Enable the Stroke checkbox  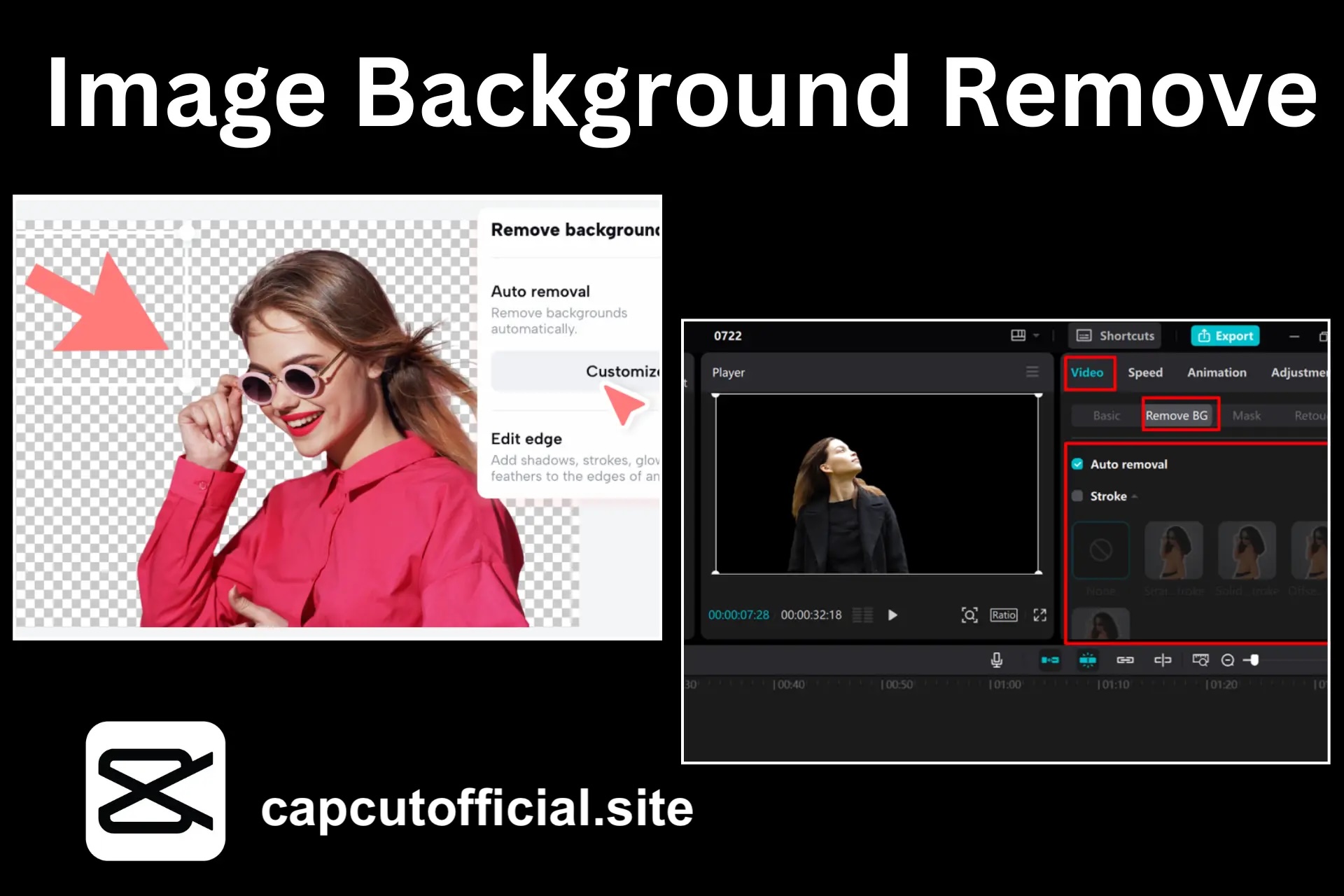click(x=1078, y=496)
